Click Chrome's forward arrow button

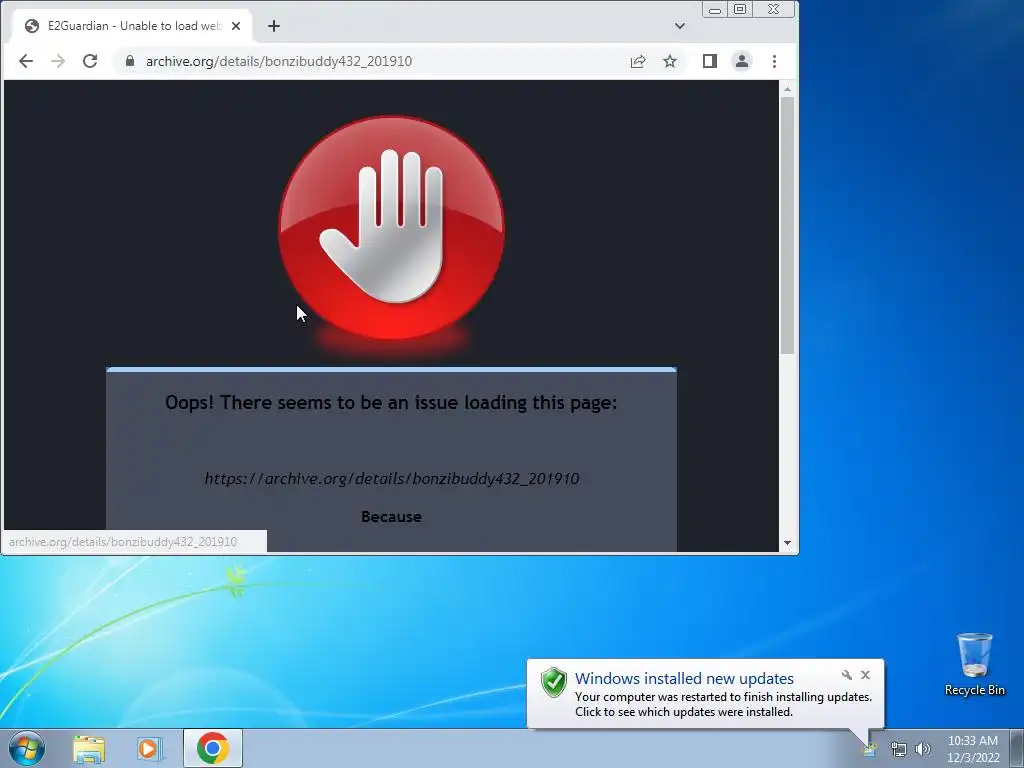[57, 61]
